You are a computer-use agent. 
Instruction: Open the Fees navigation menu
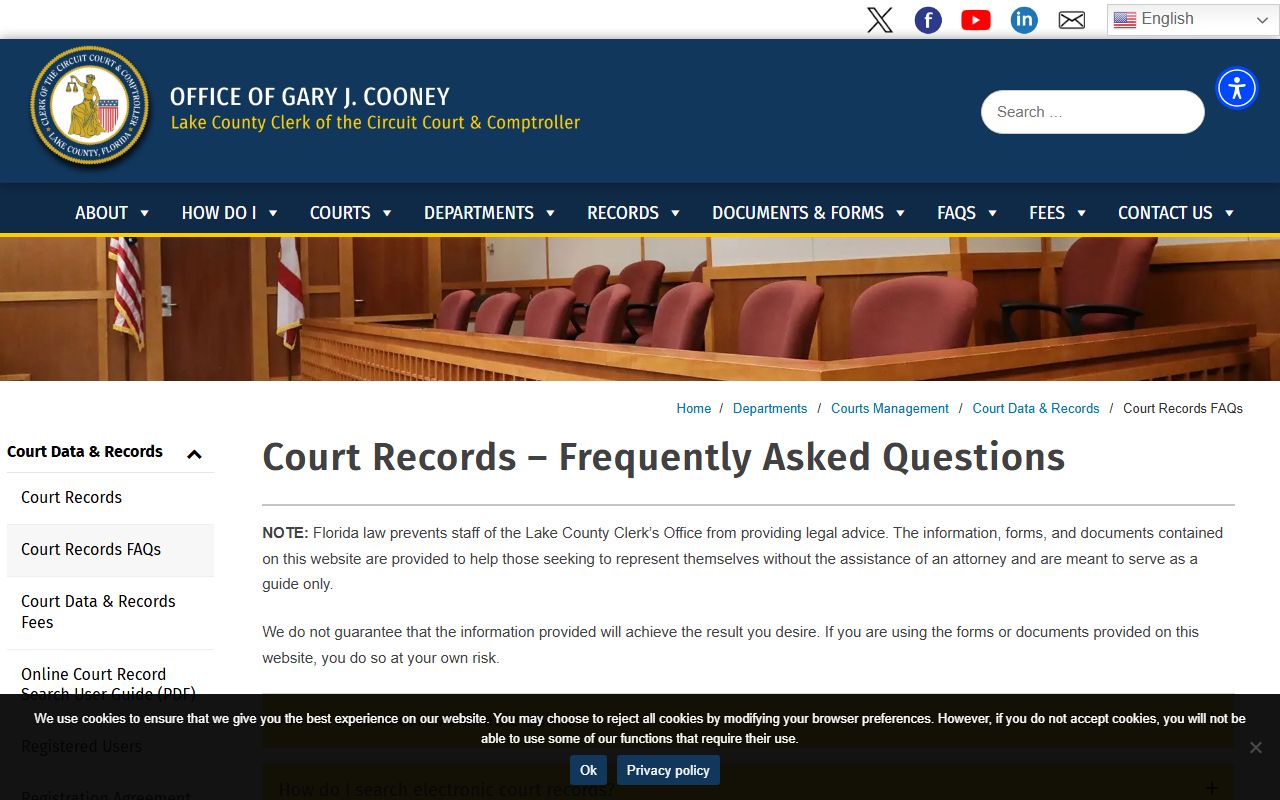[1058, 213]
